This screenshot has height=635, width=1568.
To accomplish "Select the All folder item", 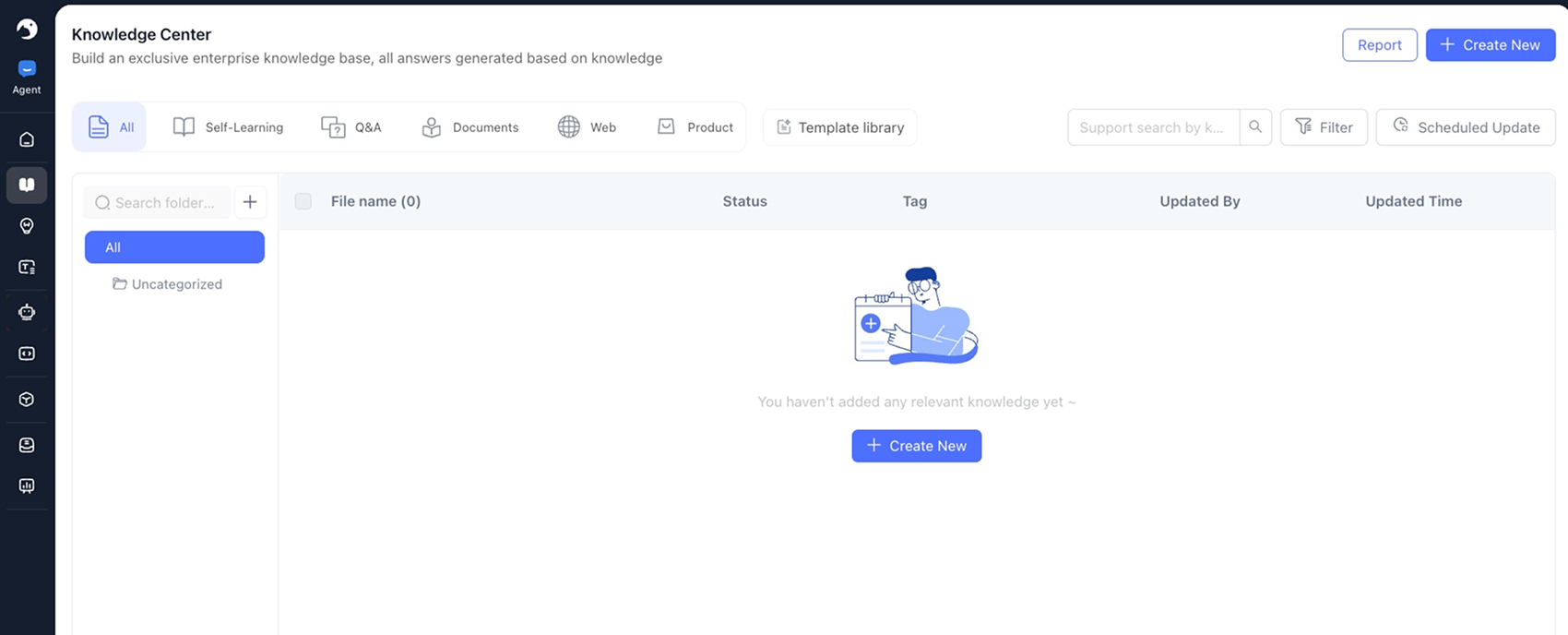I will pyautogui.click(x=174, y=247).
